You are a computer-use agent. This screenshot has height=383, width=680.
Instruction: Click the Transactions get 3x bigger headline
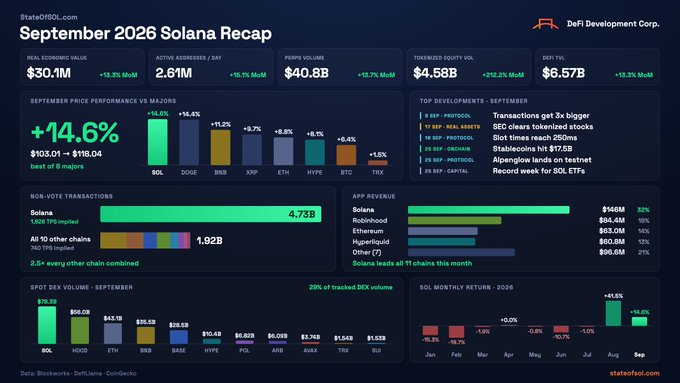(541, 116)
